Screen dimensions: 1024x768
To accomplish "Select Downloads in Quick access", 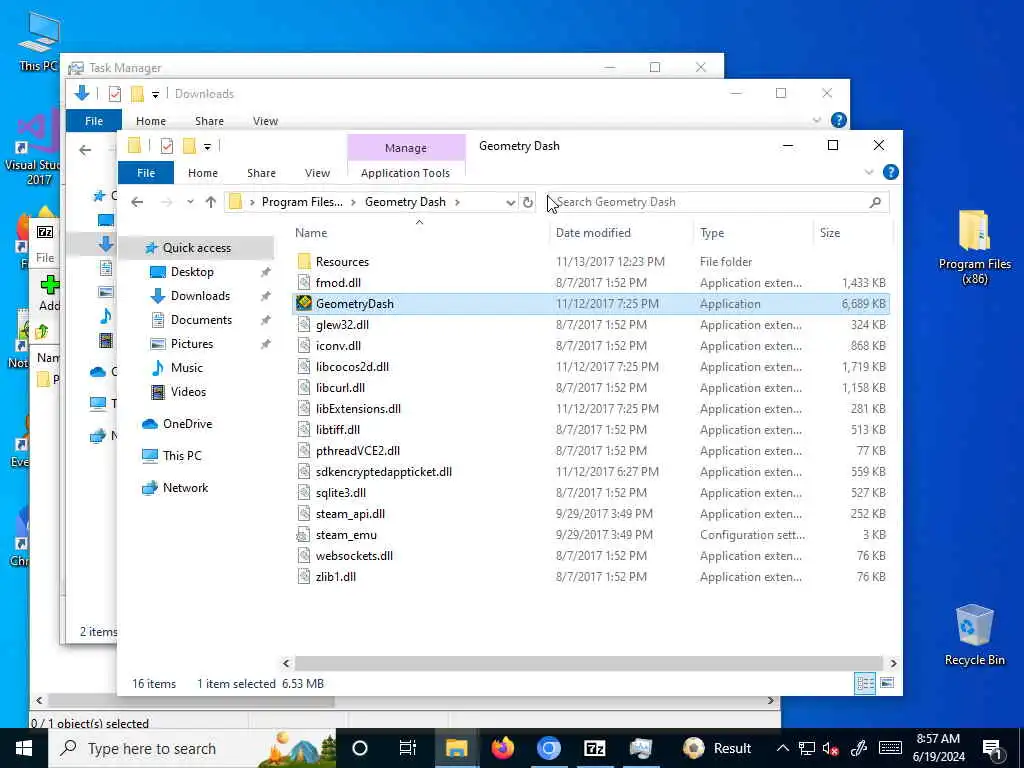I will pos(200,296).
